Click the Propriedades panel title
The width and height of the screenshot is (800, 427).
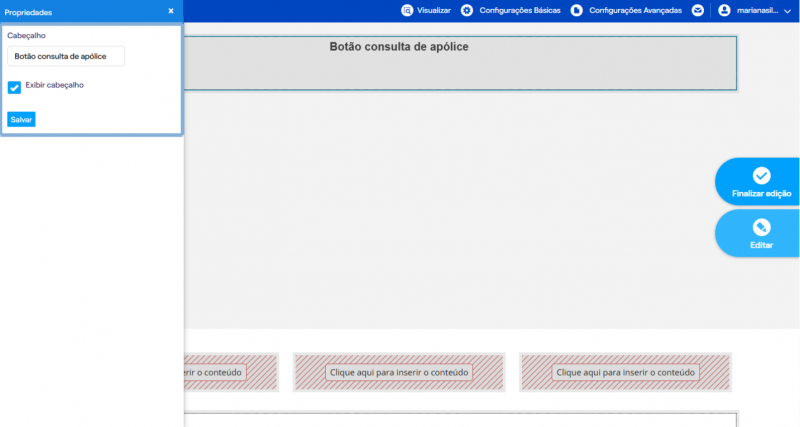click(x=28, y=12)
